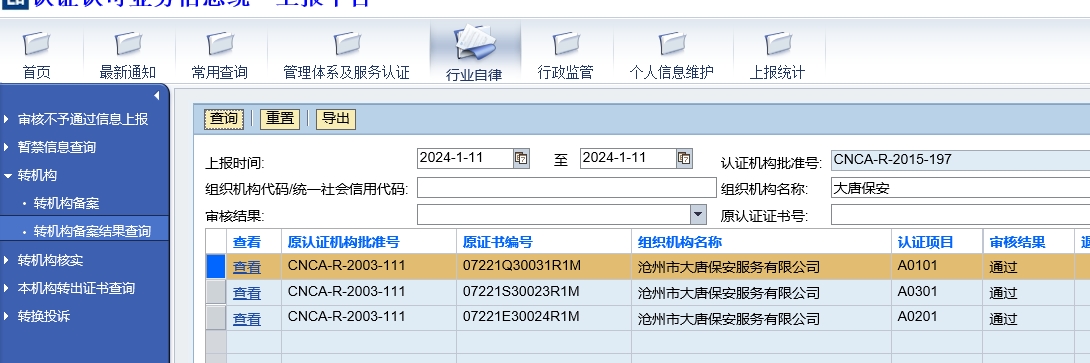
Task: Expand 暂禁信息查询 tree node
Action: tap(7, 147)
